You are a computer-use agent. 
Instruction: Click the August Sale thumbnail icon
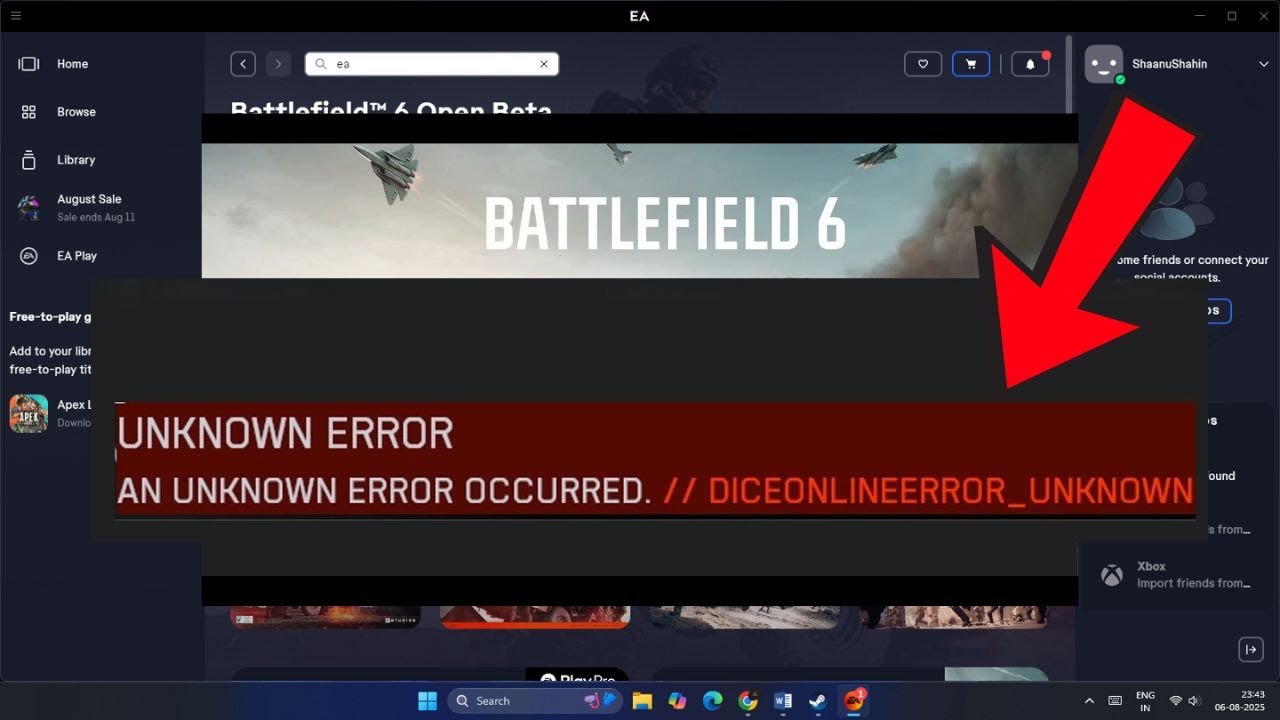pos(29,207)
